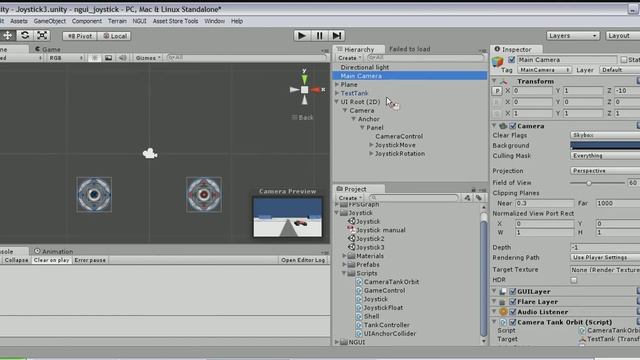Toggle scene audio speaker icon
This screenshot has width=640, height=360.
122,58
